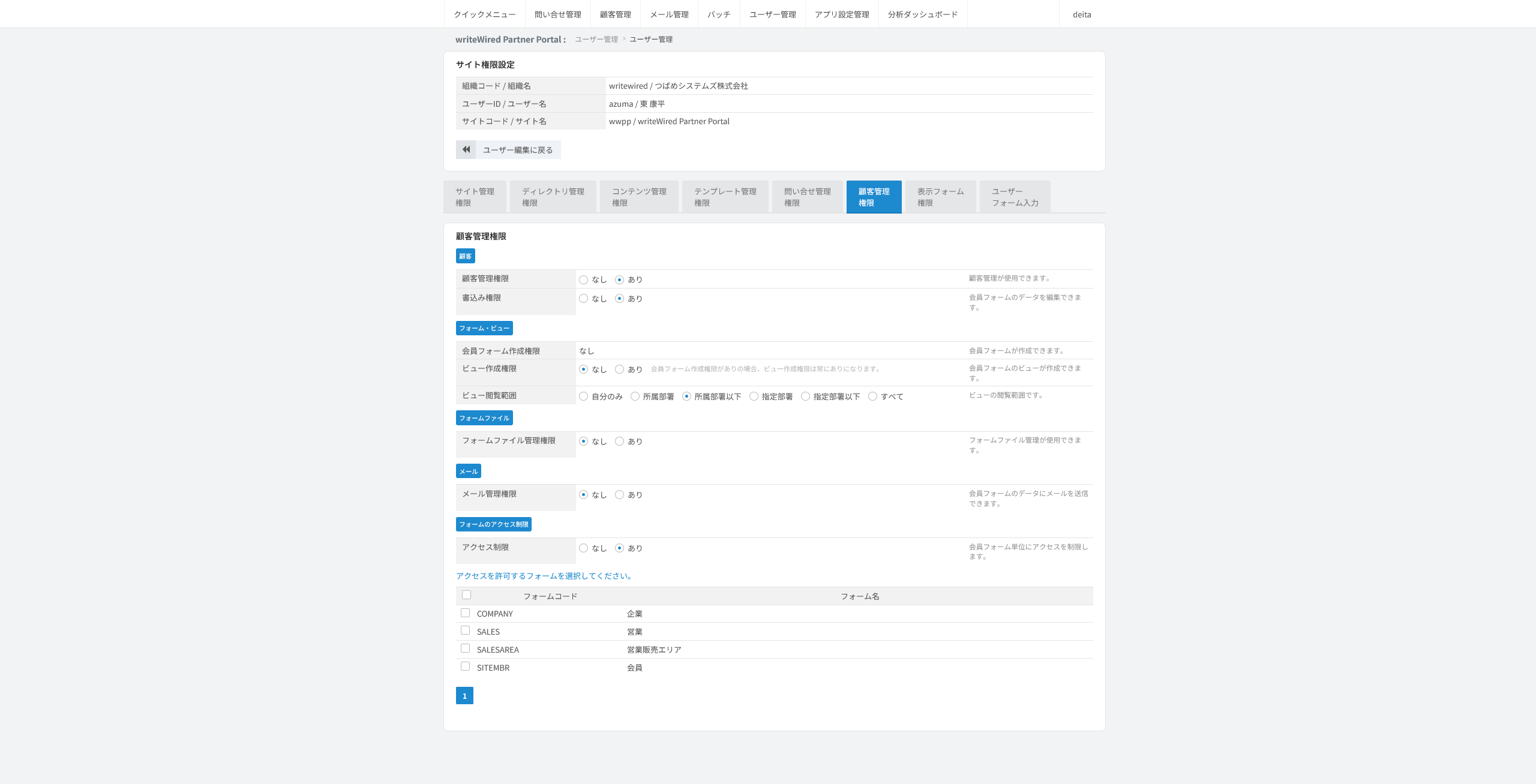Click the rewind icon on the back-to-user-edit button
Image resolution: width=1536 pixels, height=784 pixels.
tap(466, 150)
